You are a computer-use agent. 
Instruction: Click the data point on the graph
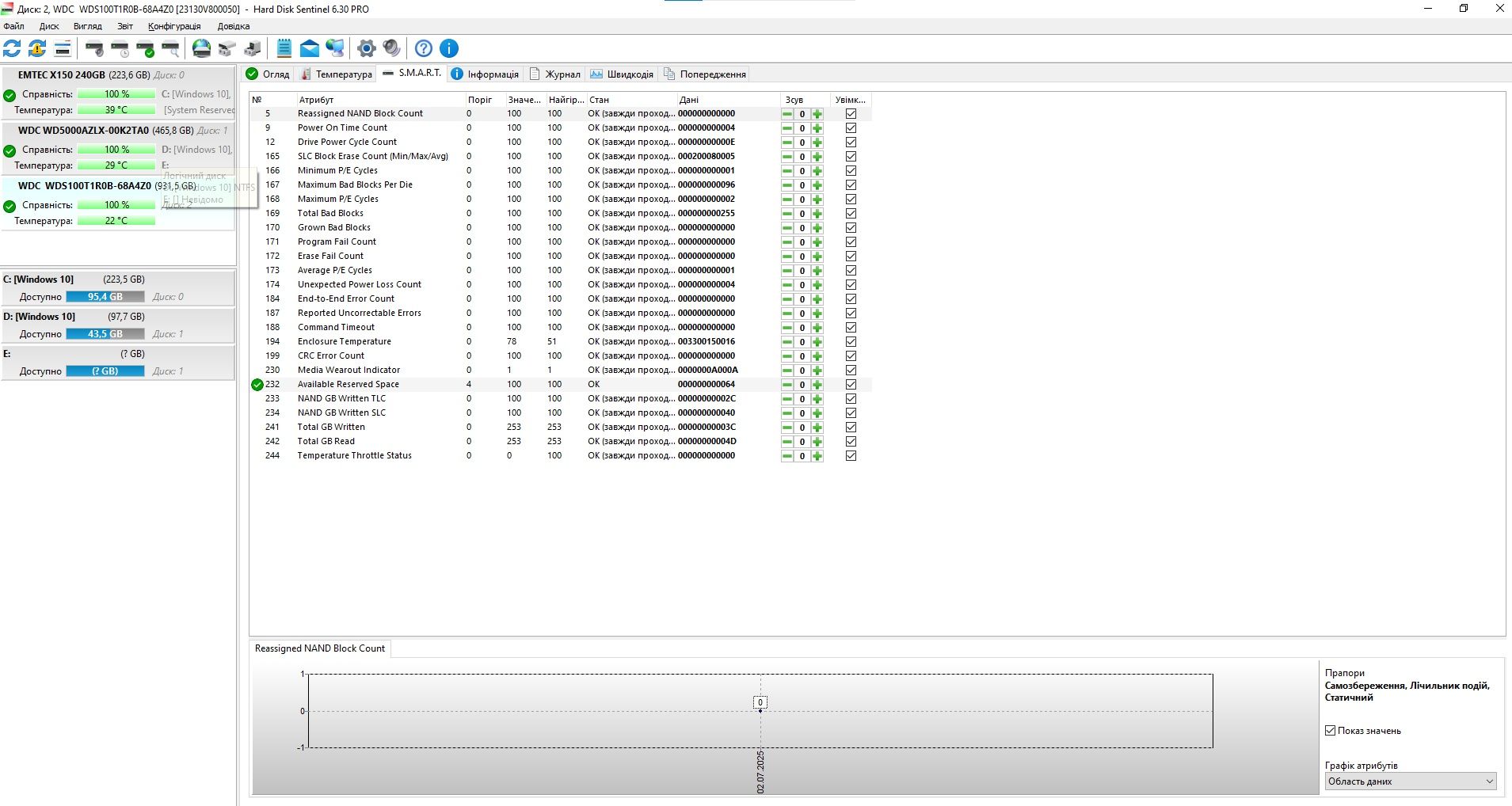[760, 711]
